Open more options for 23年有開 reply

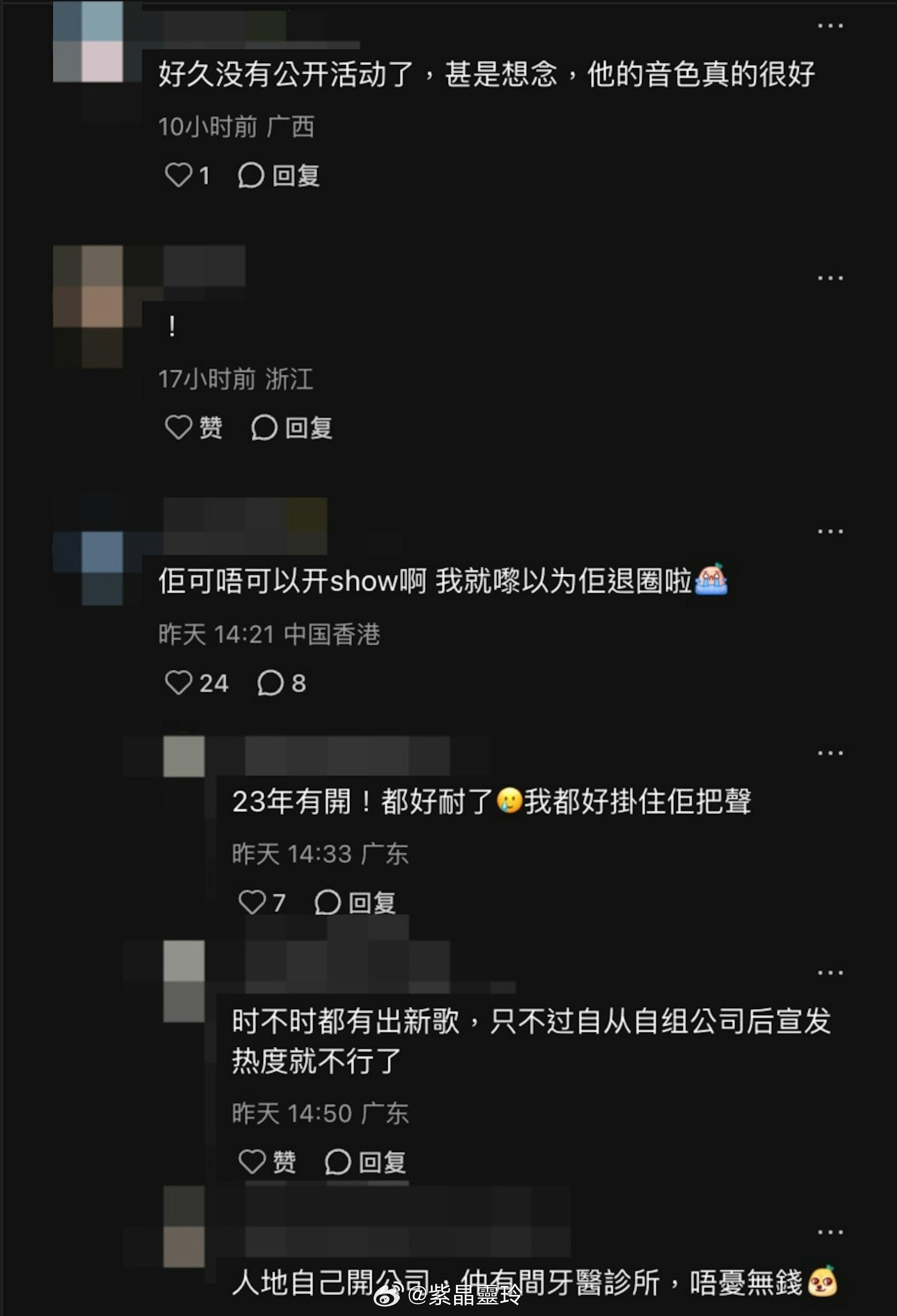coord(830,753)
